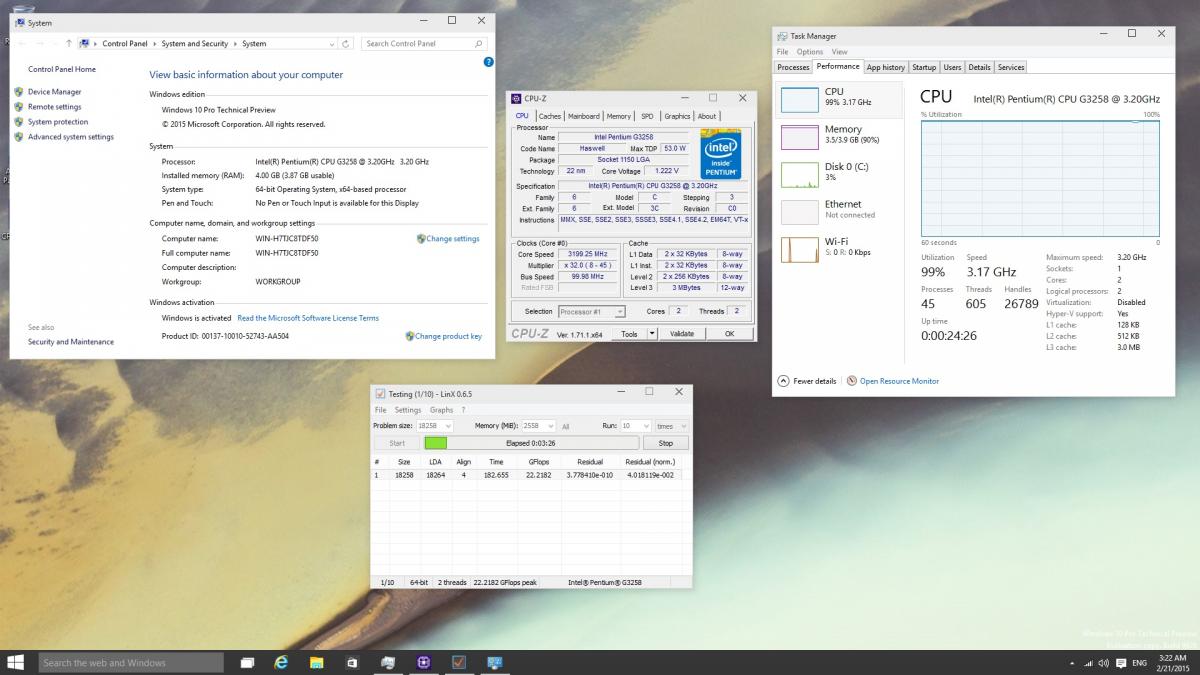This screenshot has height=675, width=1200.
Task: Collapse with the Fewer details chevron icon
Action: click(783, 381)
